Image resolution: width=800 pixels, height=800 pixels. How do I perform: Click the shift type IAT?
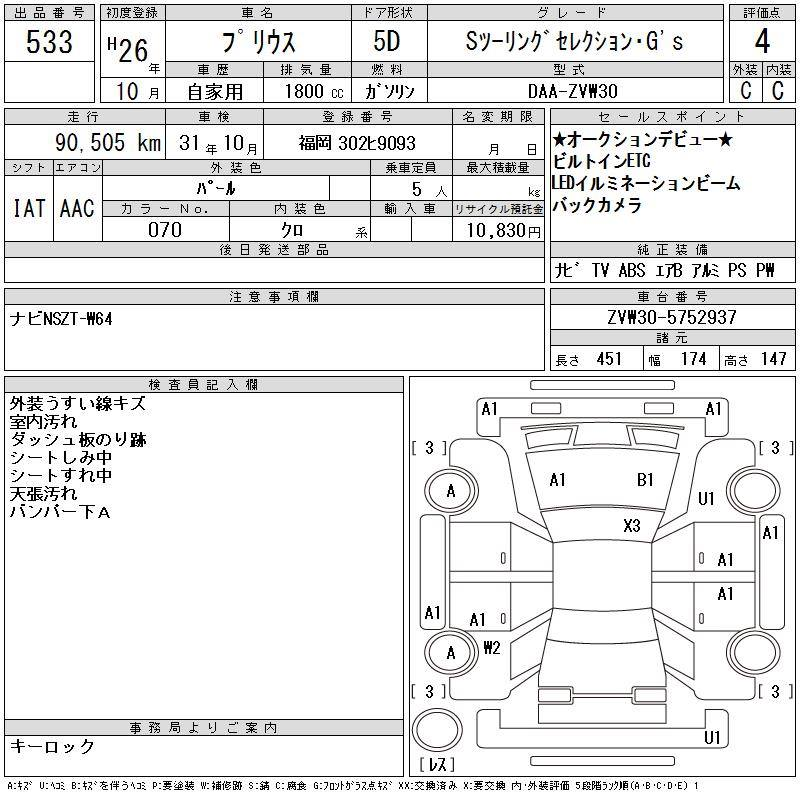pos(29,208)
